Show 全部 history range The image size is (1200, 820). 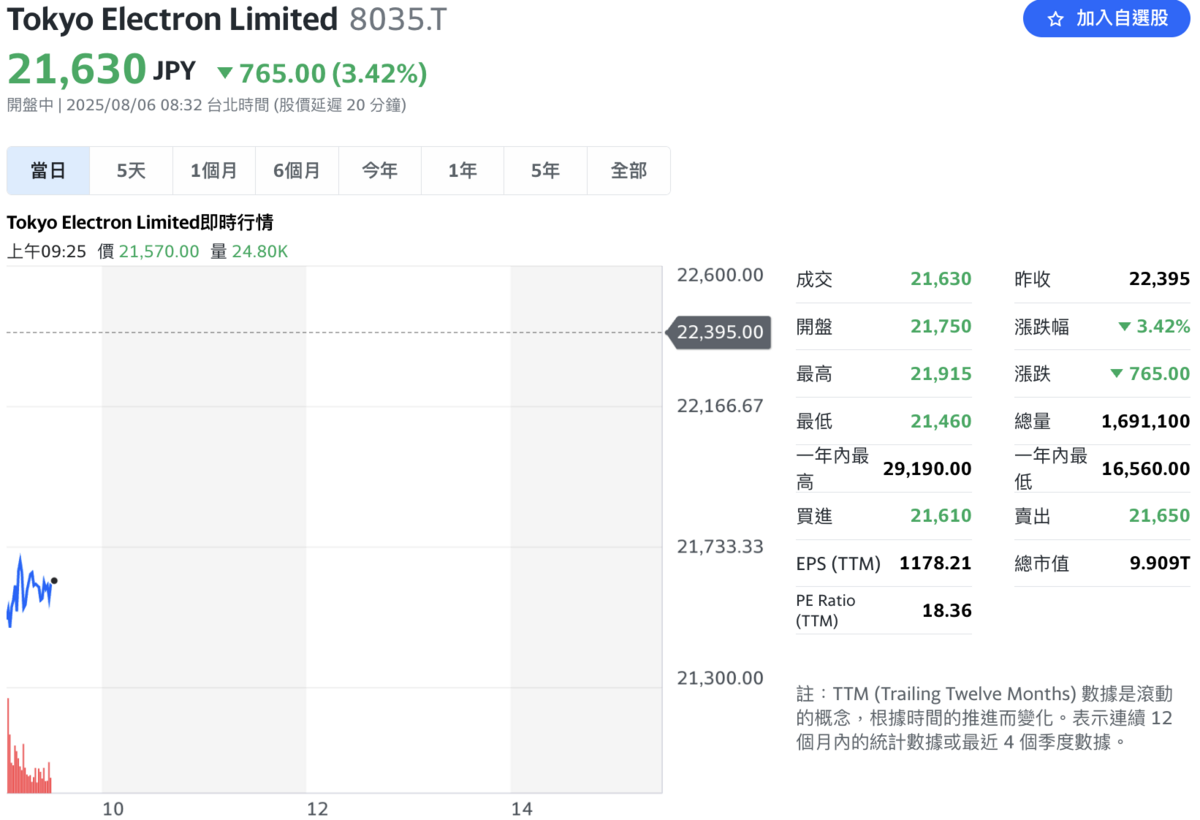(629, 171)
